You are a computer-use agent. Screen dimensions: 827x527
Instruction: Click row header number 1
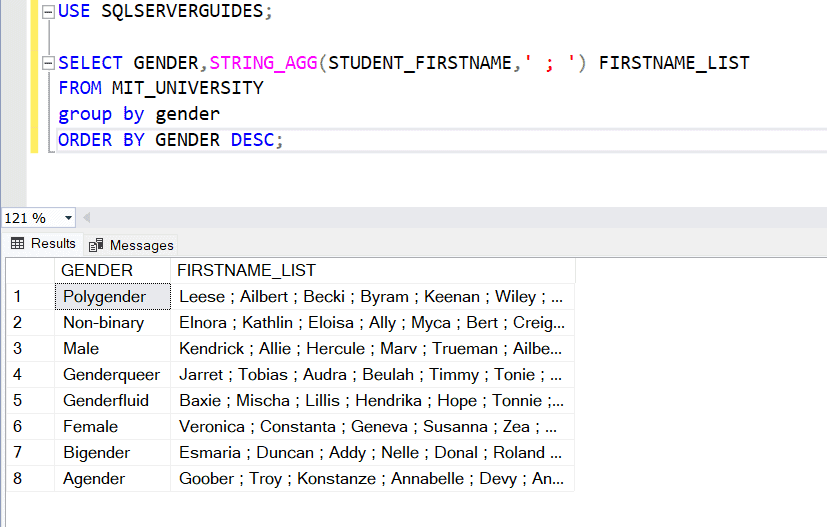point(31,296)
